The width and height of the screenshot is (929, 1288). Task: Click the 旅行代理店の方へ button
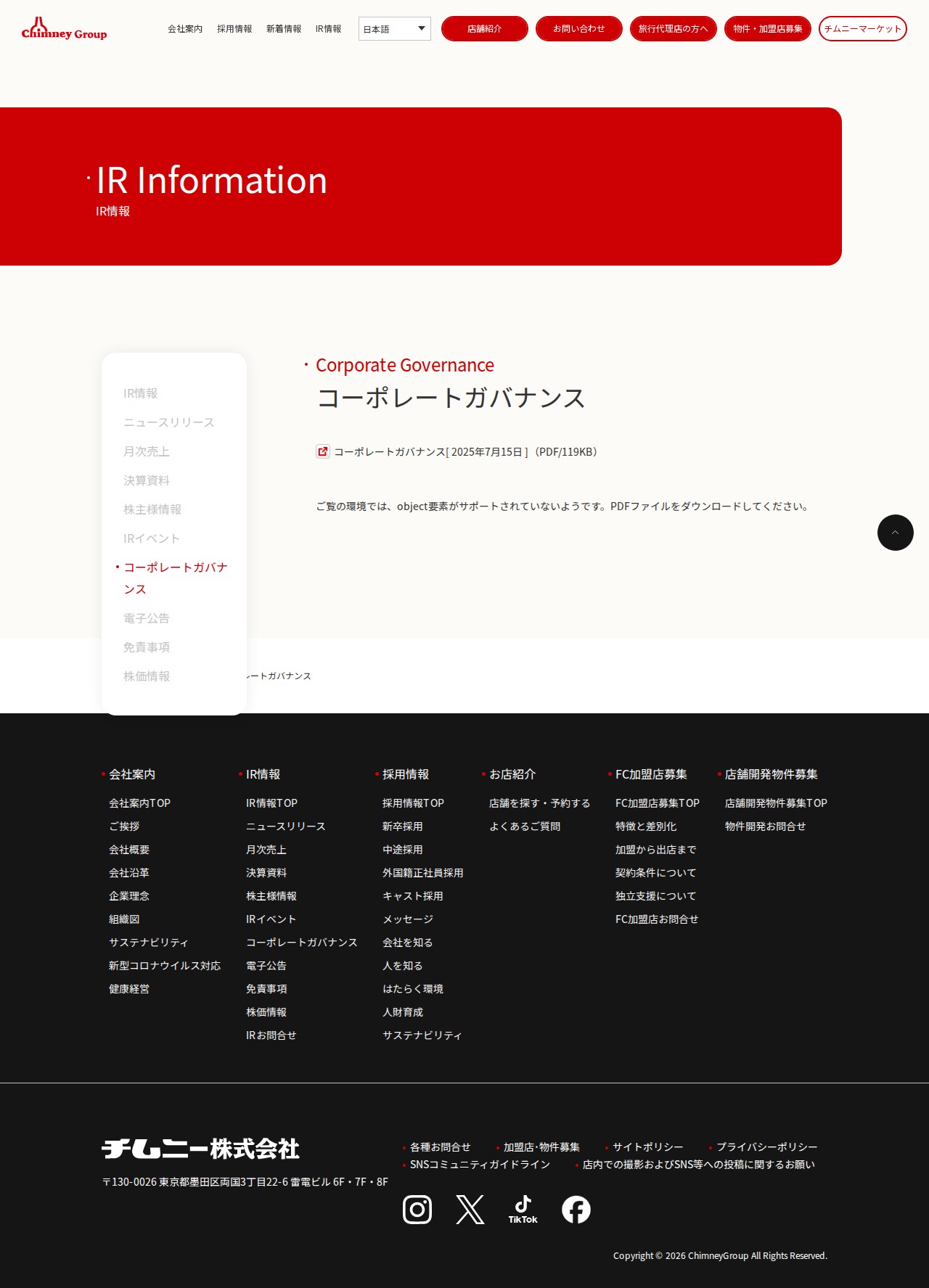(x=674, y=29)
